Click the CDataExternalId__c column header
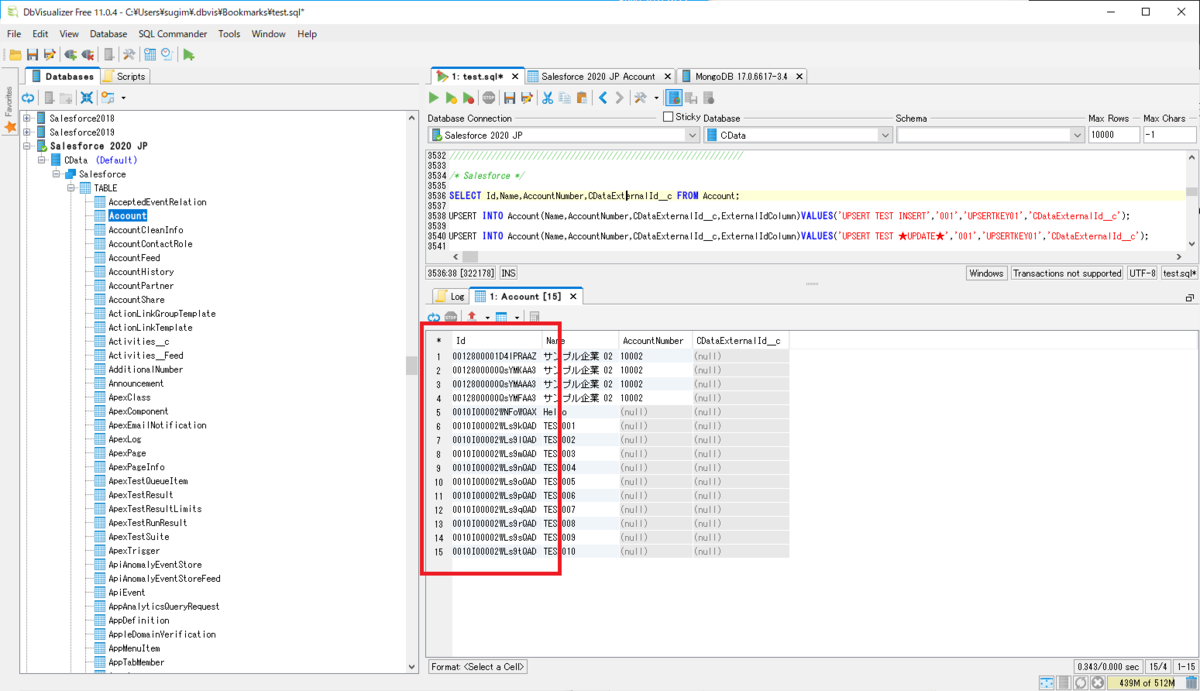 [741, 341]
